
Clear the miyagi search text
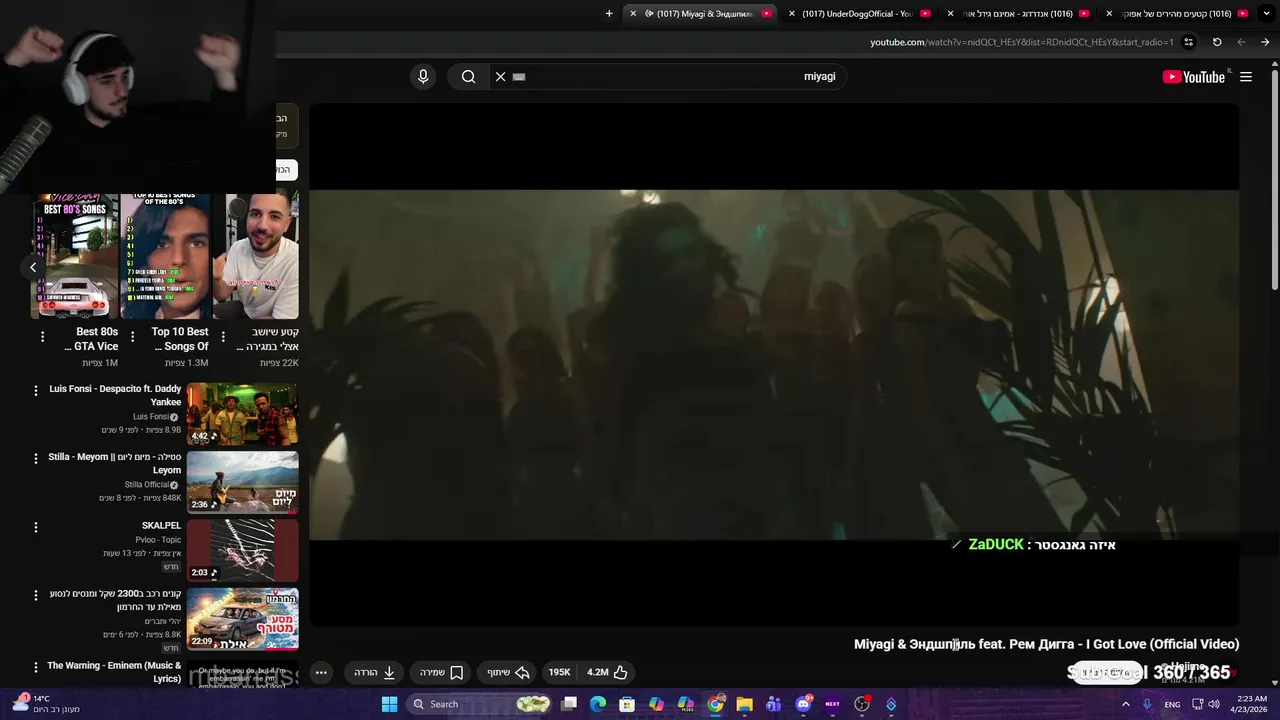pyautogui.click(x=501, y=76)
